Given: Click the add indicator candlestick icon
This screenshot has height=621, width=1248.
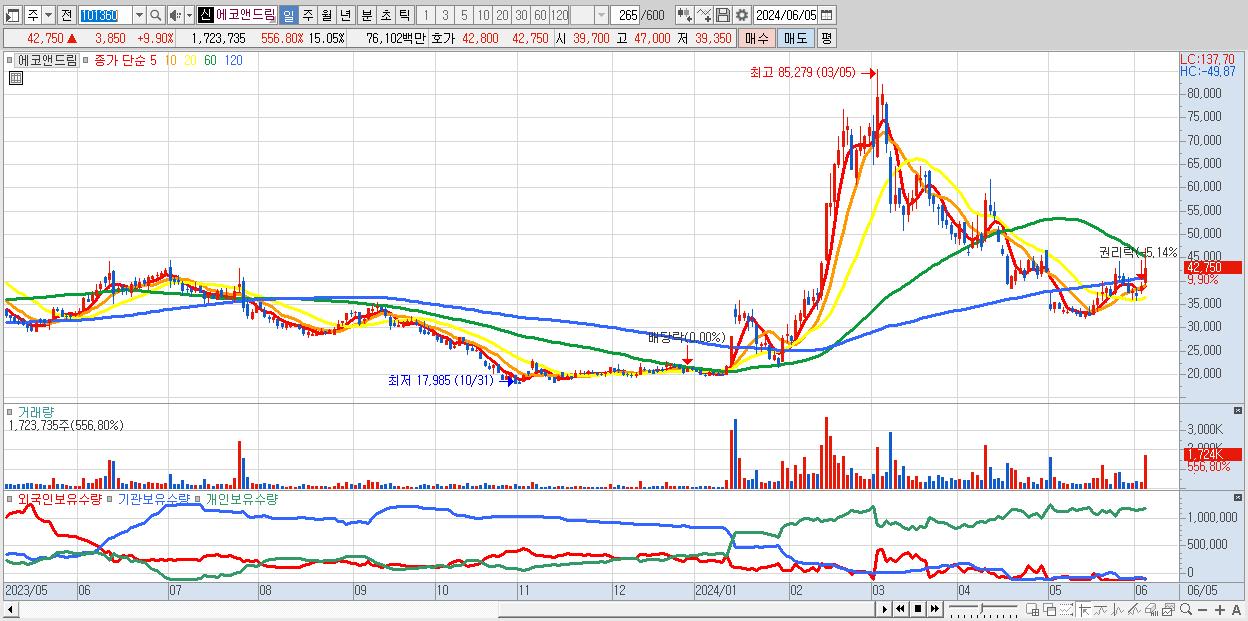Looking at the screenshot, I should pos(684,15).
